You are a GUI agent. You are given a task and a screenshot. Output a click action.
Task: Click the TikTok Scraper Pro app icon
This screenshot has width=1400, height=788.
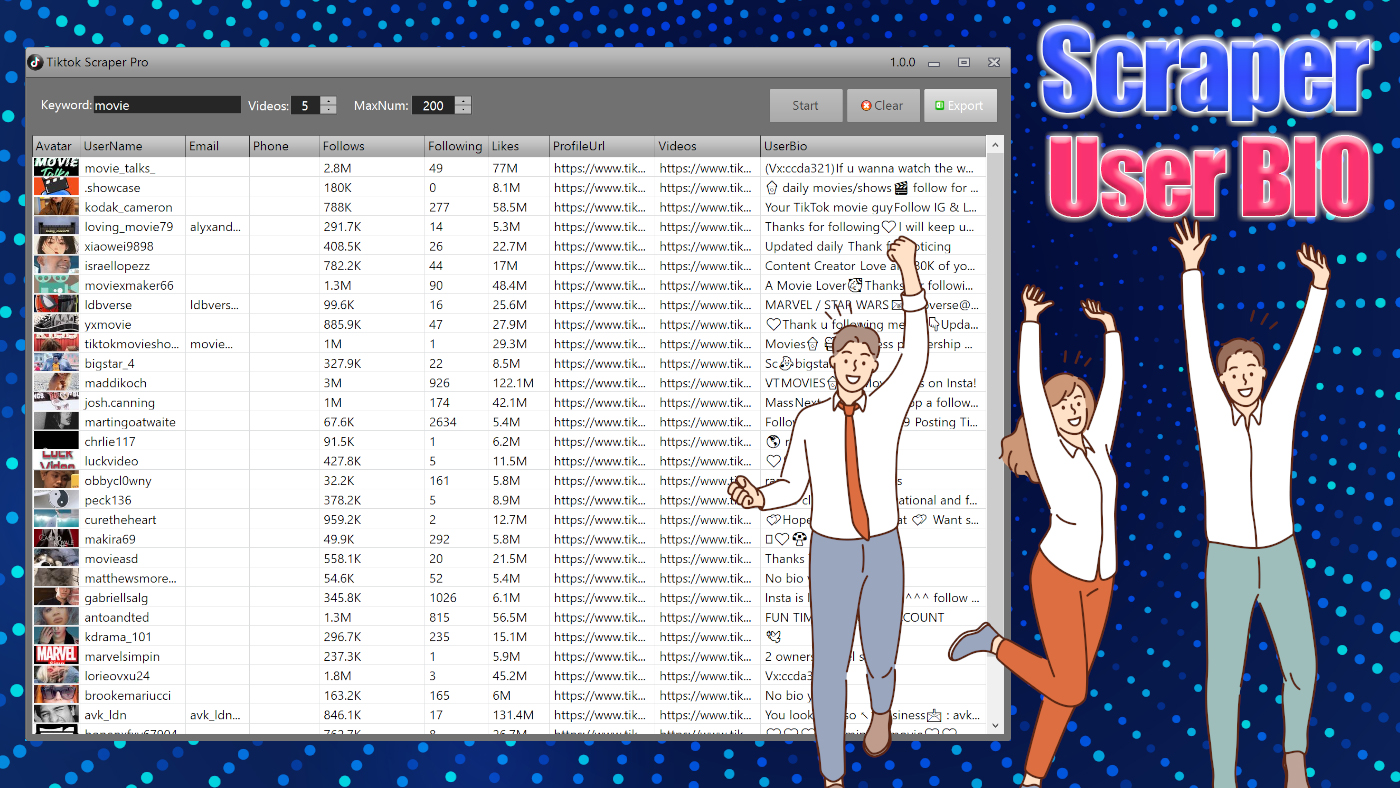click(x=35, y=62)
